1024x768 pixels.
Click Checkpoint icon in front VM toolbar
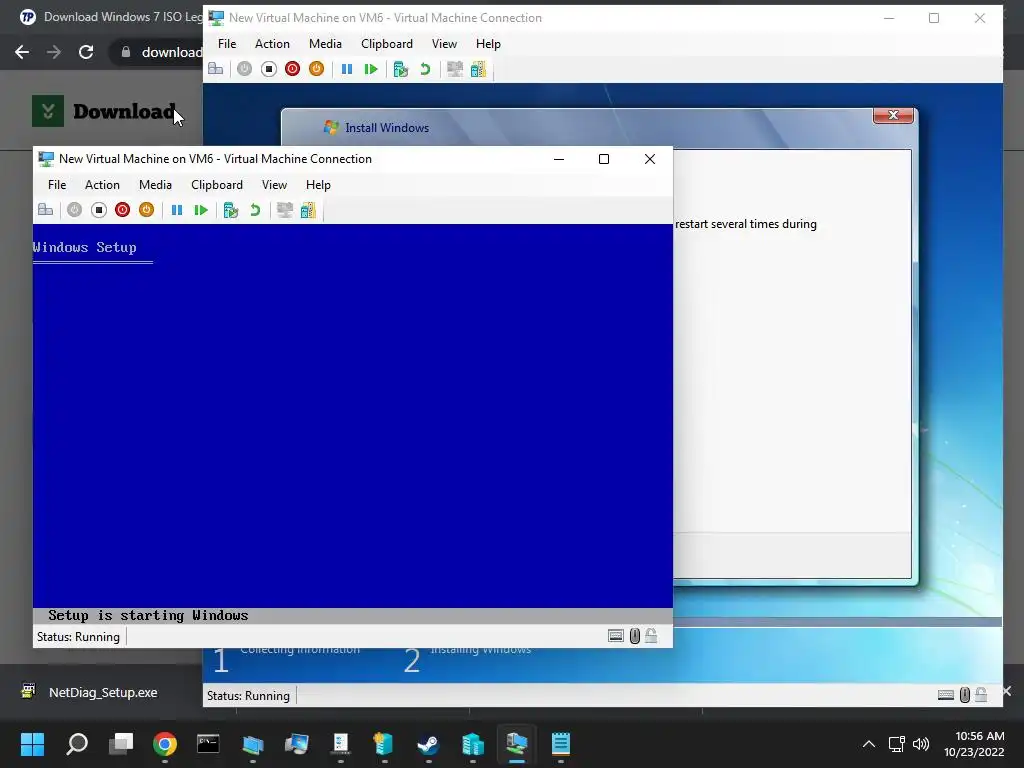231,210
